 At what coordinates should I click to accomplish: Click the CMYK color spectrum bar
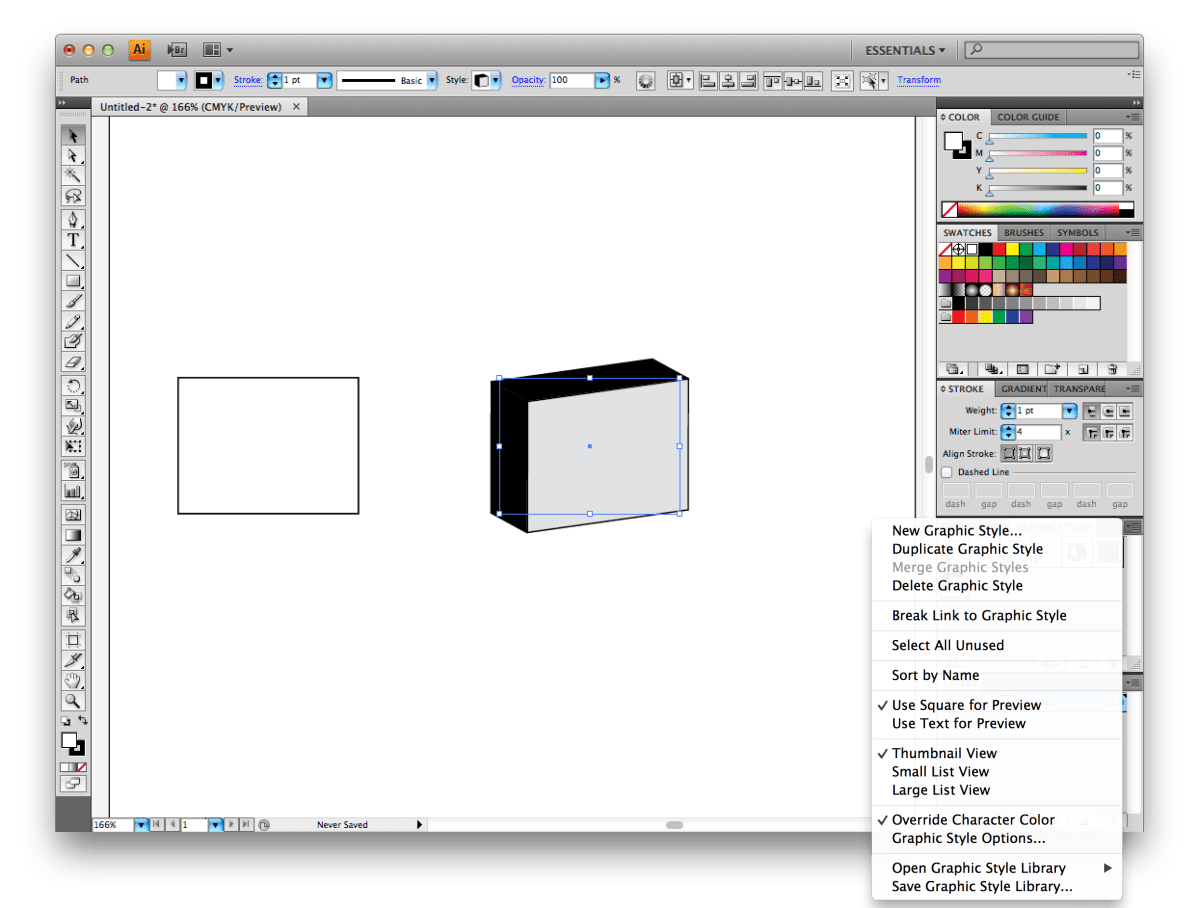(x=1038, y=210)
